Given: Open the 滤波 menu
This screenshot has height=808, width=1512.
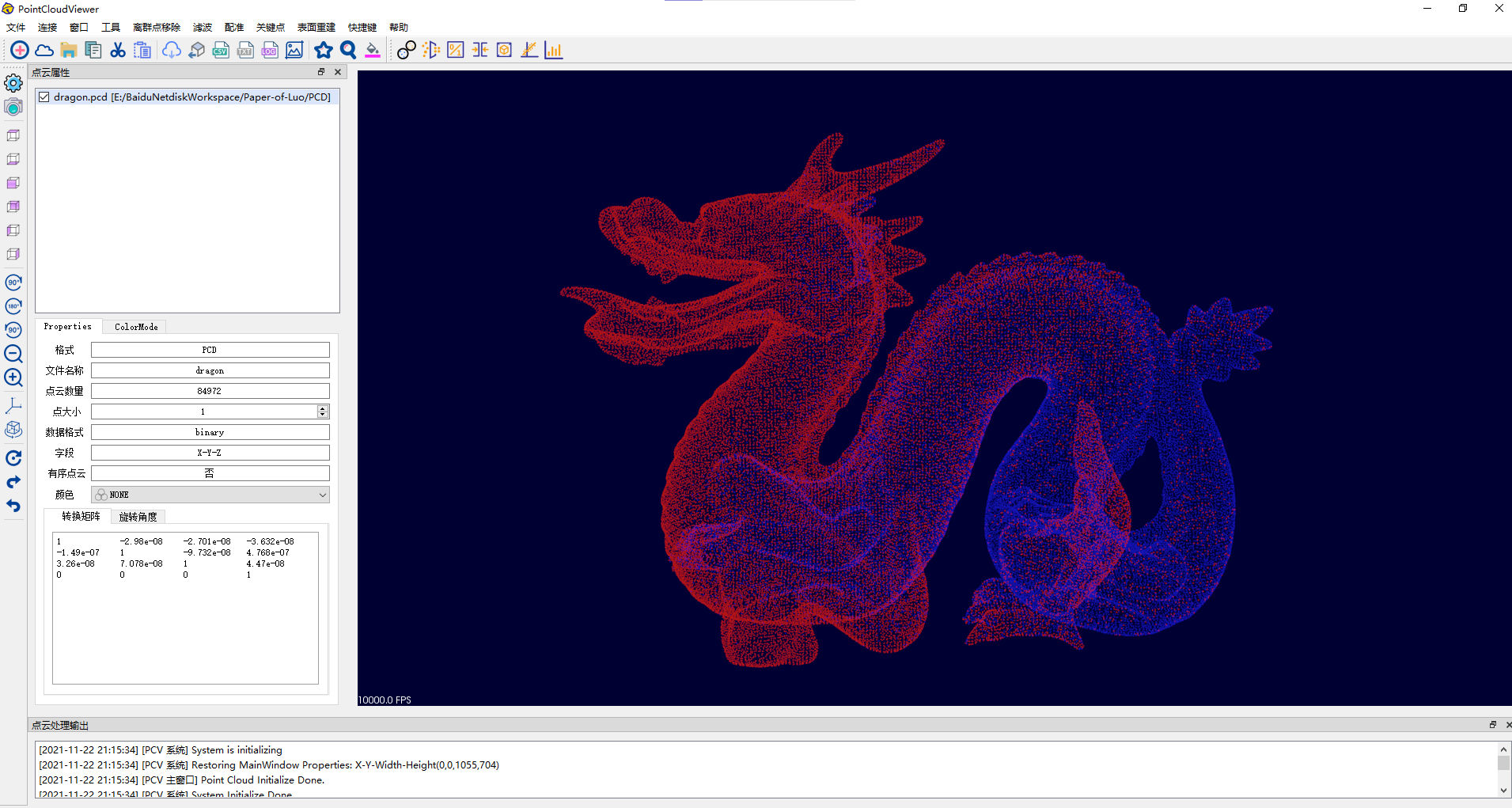Looking at the screenshot, I should pos(203,28).
